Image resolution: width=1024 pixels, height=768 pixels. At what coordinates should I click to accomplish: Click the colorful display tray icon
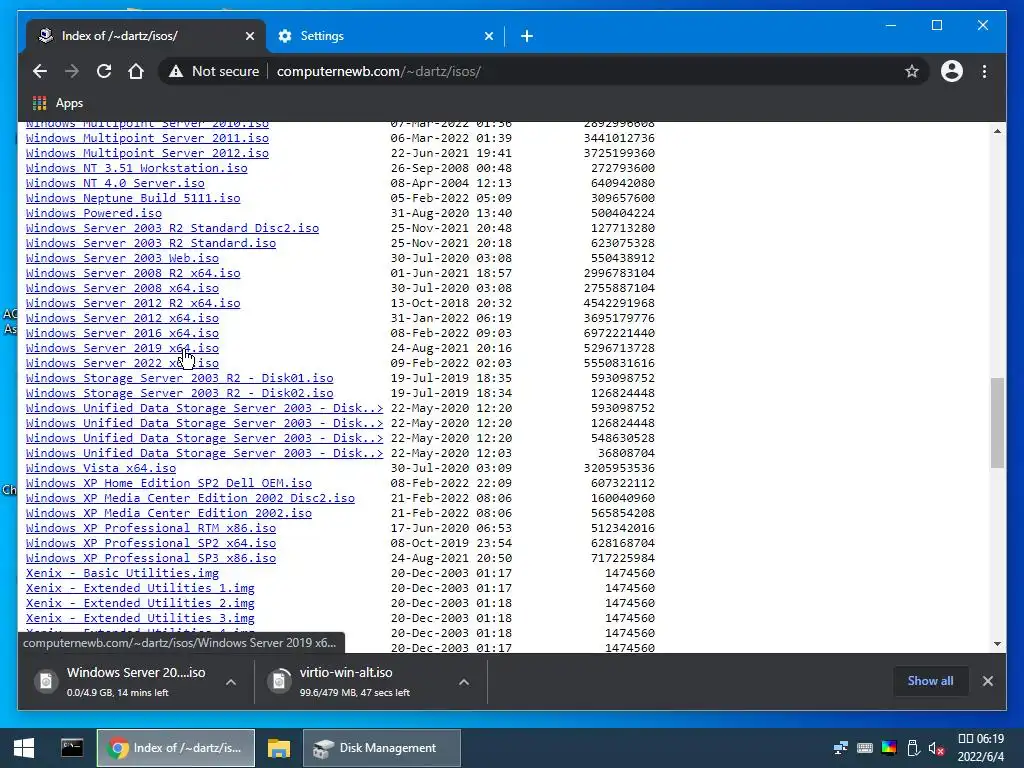pyautogui.click(x=889, y=748)
